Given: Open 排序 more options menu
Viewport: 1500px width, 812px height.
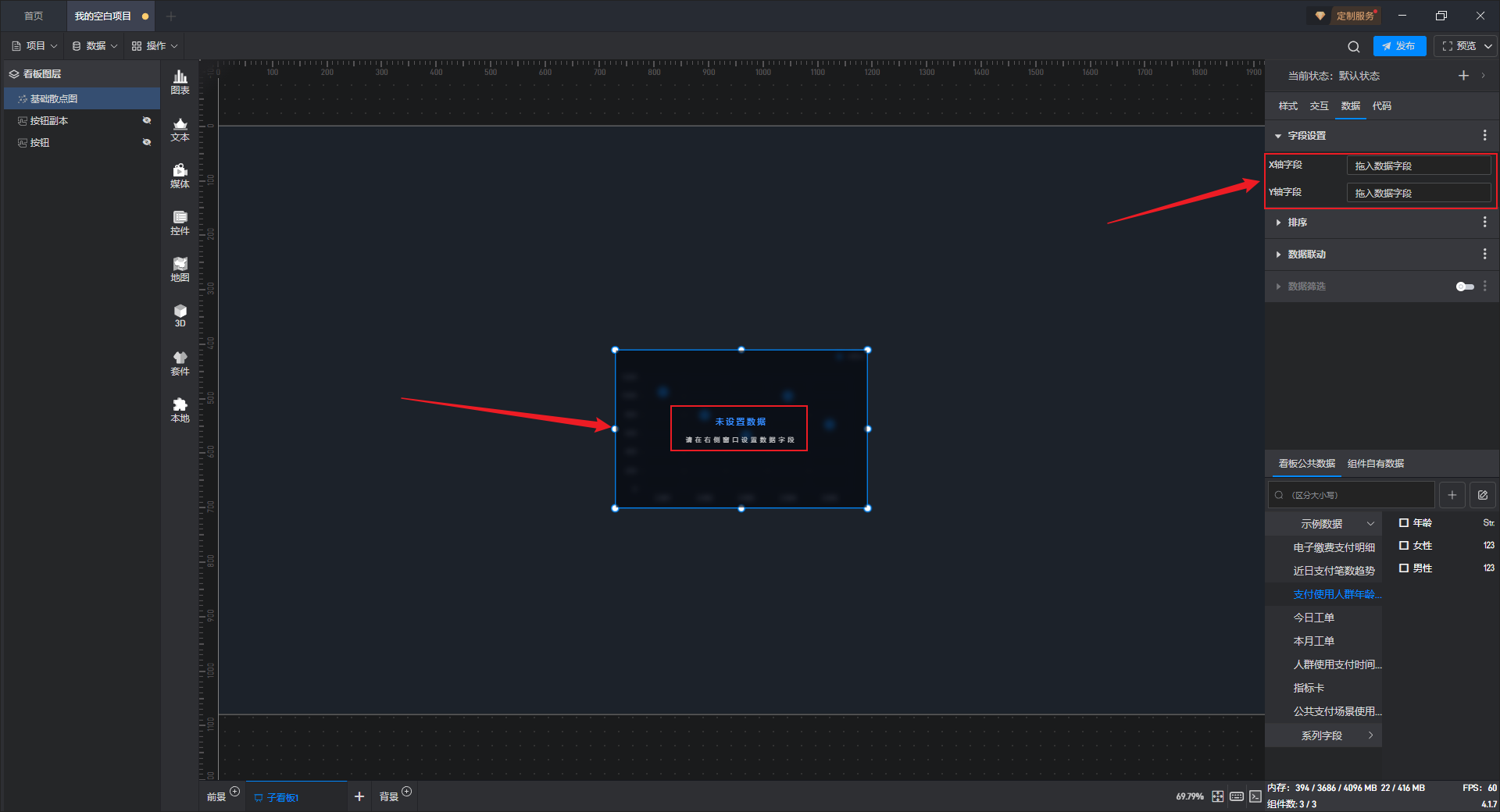Looking at the screenshot, I should (x=1484, y=223).
